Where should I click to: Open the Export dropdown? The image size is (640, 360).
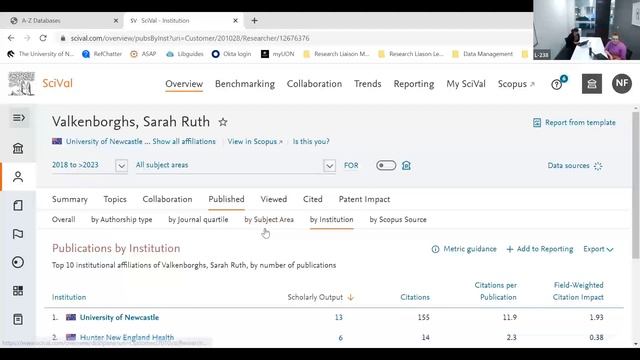(x=598, y=249)
